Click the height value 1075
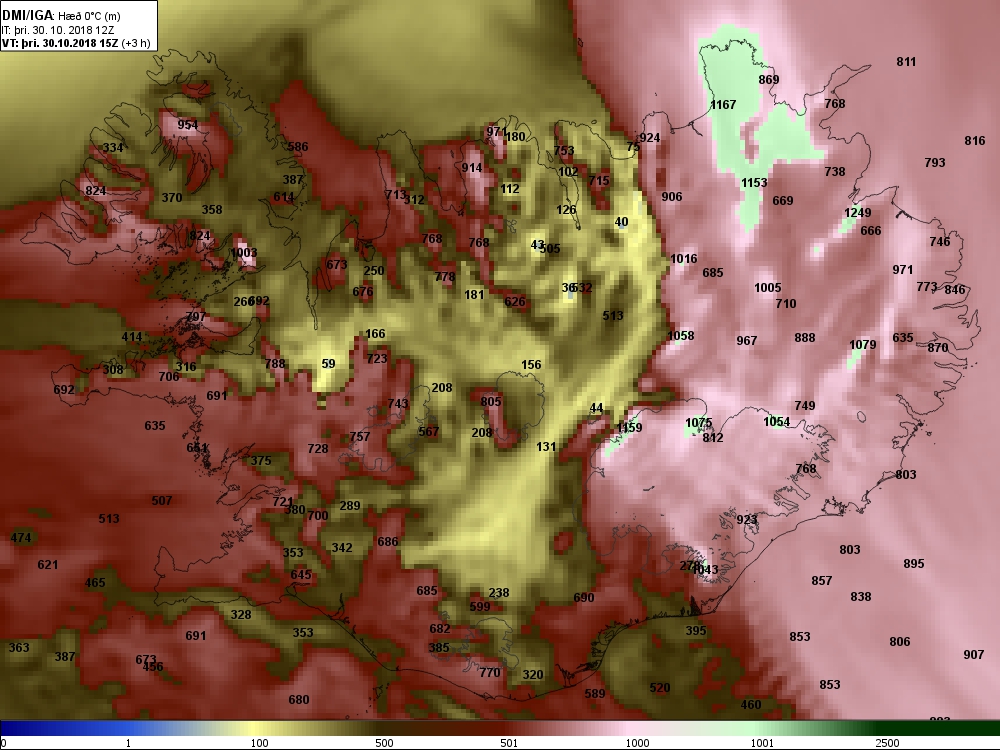Viewport: 1000px width, 750px height. (699, 423)
